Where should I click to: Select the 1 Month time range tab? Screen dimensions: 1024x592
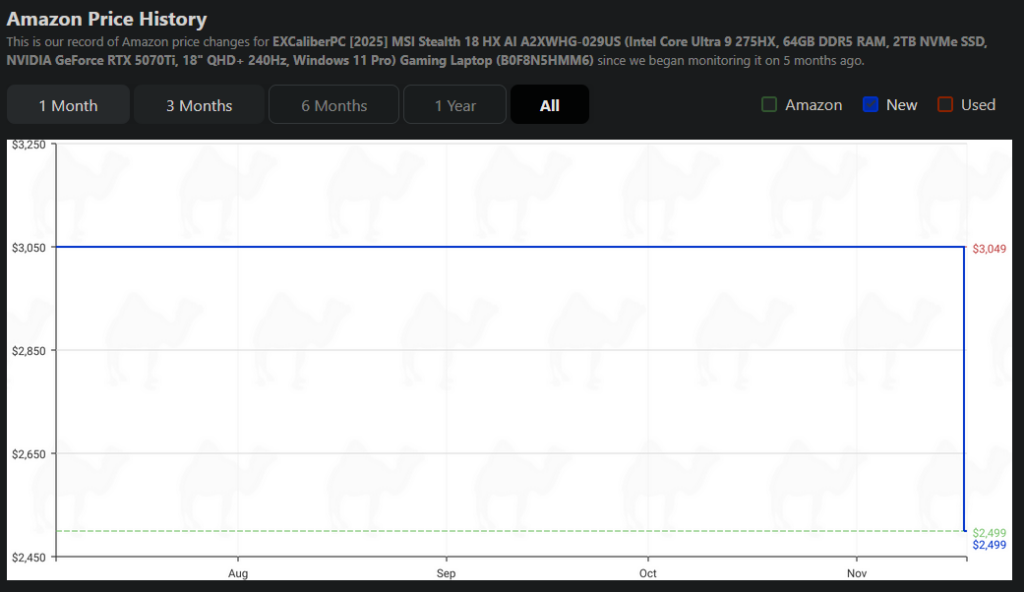[68, 105]
